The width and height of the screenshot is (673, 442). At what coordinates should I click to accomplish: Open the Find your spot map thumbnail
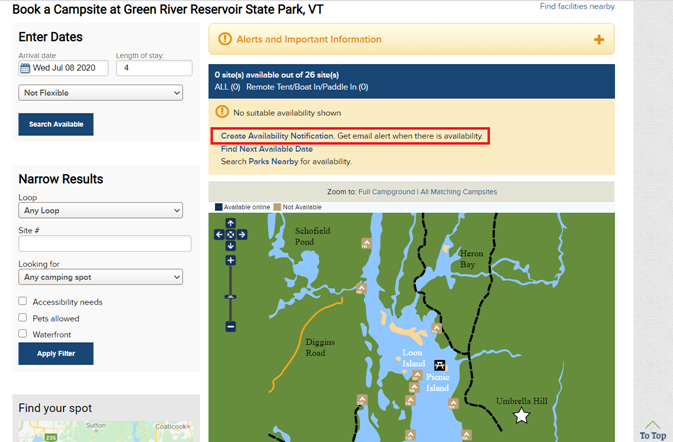tap(106, 431)
